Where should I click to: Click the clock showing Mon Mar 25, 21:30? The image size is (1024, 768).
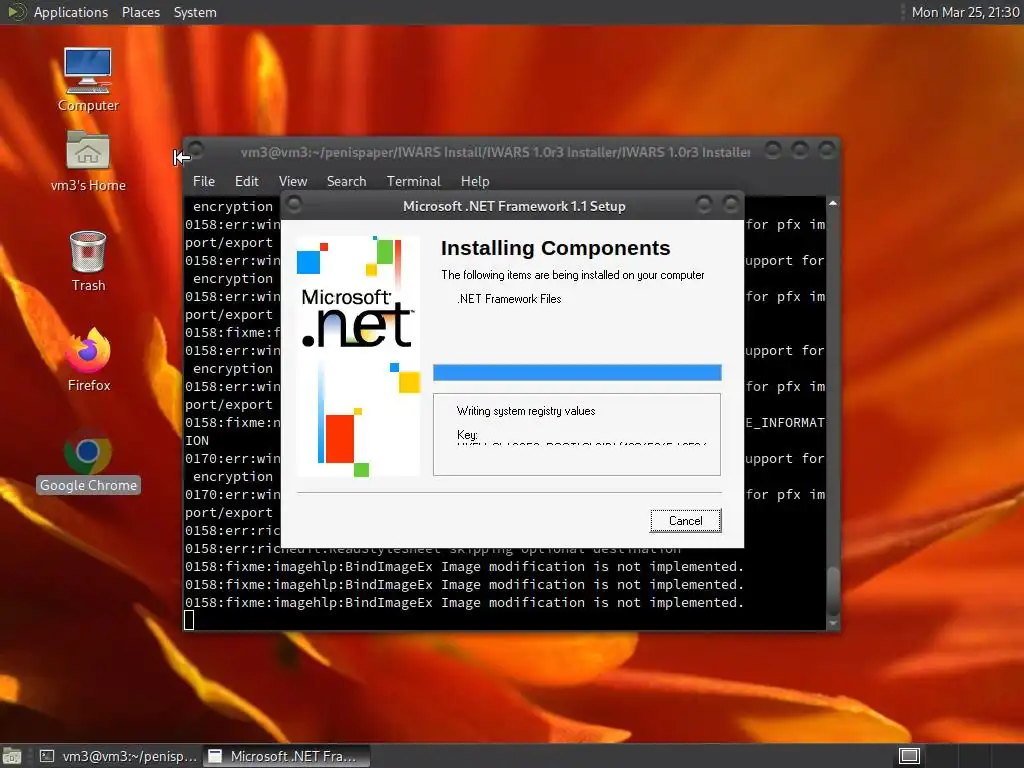(965, 12)
